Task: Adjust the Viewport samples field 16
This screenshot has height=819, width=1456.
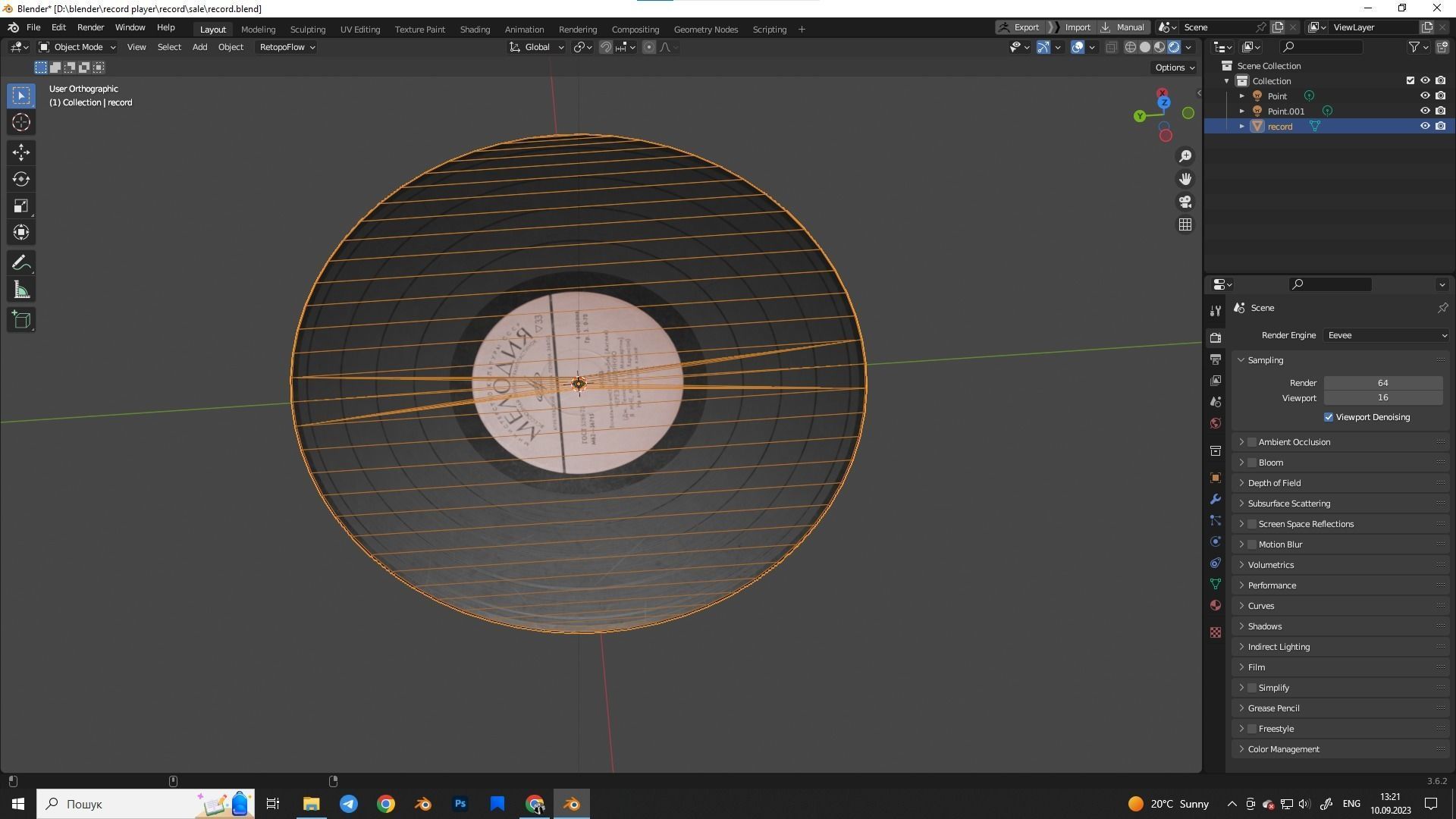Action: (1383, 397)
